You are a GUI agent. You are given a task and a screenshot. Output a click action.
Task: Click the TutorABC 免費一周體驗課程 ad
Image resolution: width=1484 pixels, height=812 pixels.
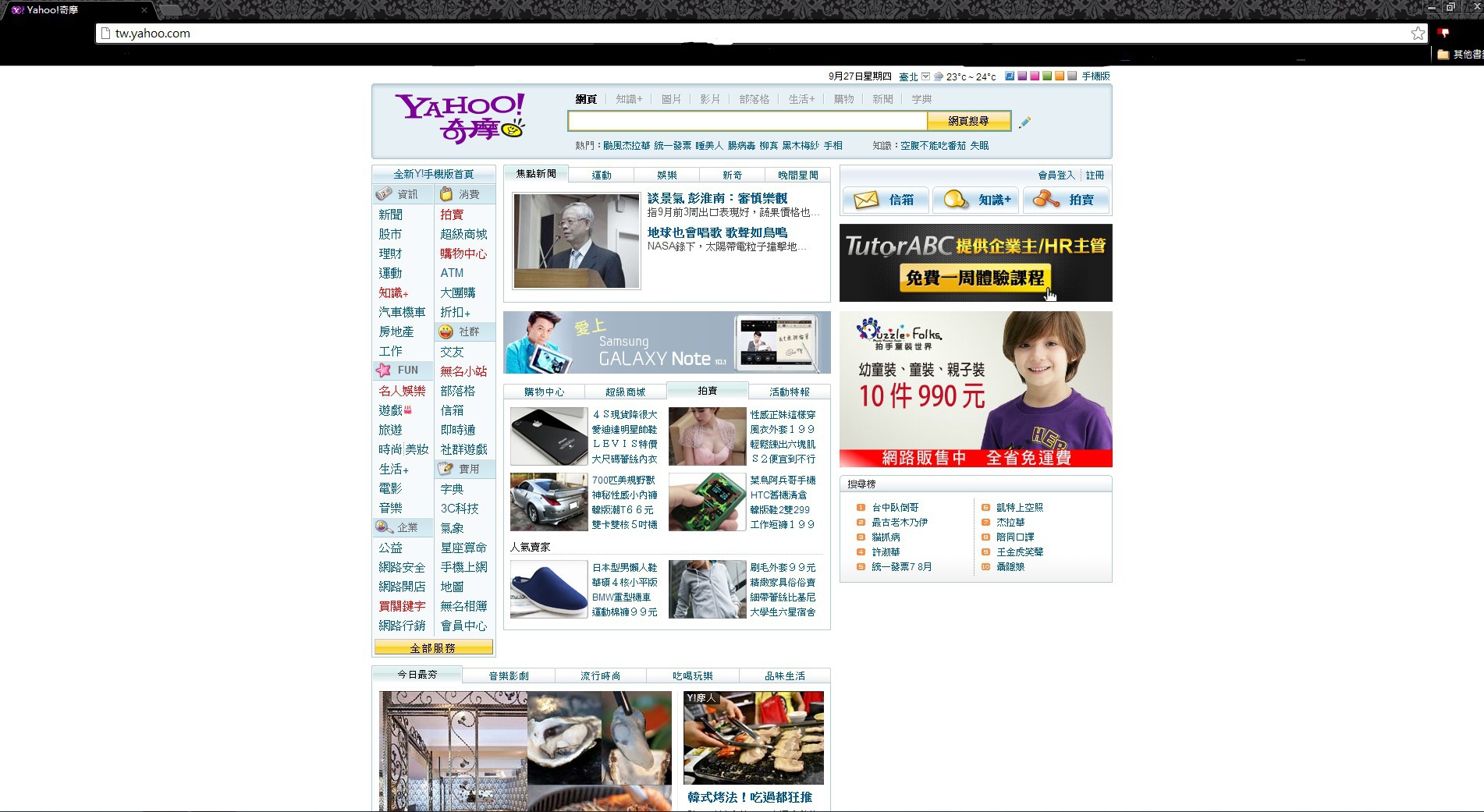pyautogui.click(x=976, y=263)
